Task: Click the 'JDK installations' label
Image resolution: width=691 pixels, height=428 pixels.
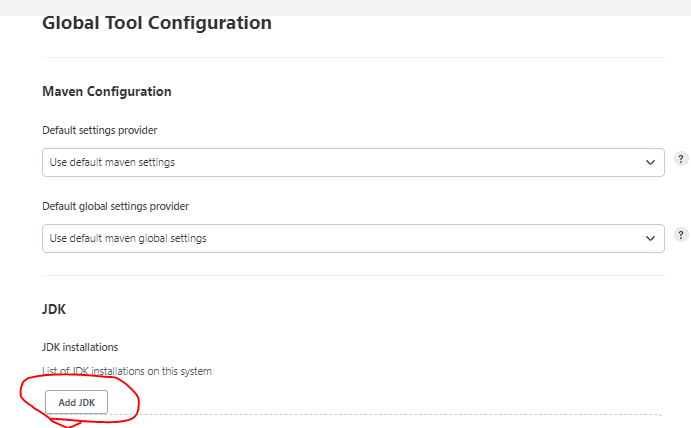Action: click(x=80, y=347)
